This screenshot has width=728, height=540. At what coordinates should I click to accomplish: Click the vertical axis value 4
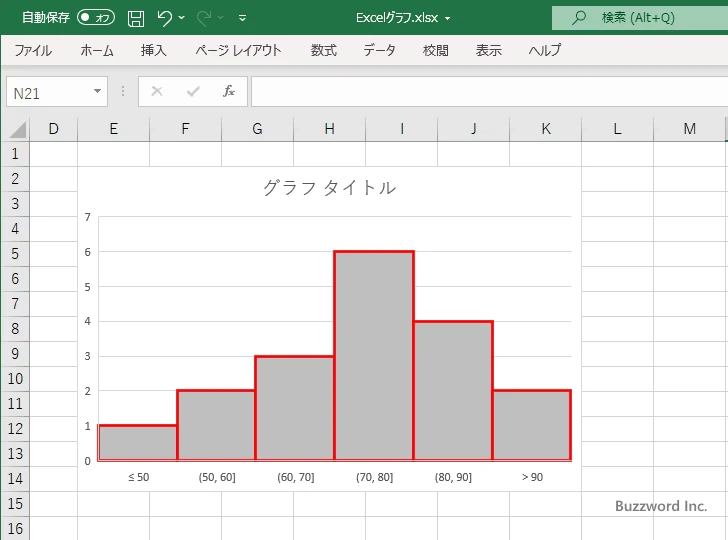pyautogui.click(x=87, y=321)
